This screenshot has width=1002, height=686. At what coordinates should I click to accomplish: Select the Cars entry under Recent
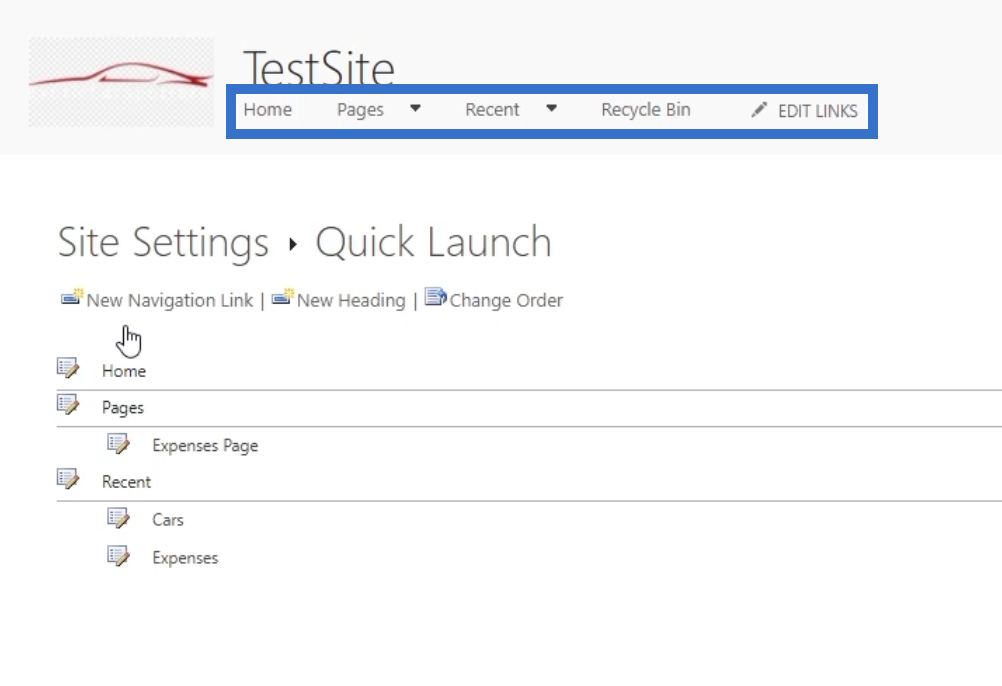tap(168, 520)
